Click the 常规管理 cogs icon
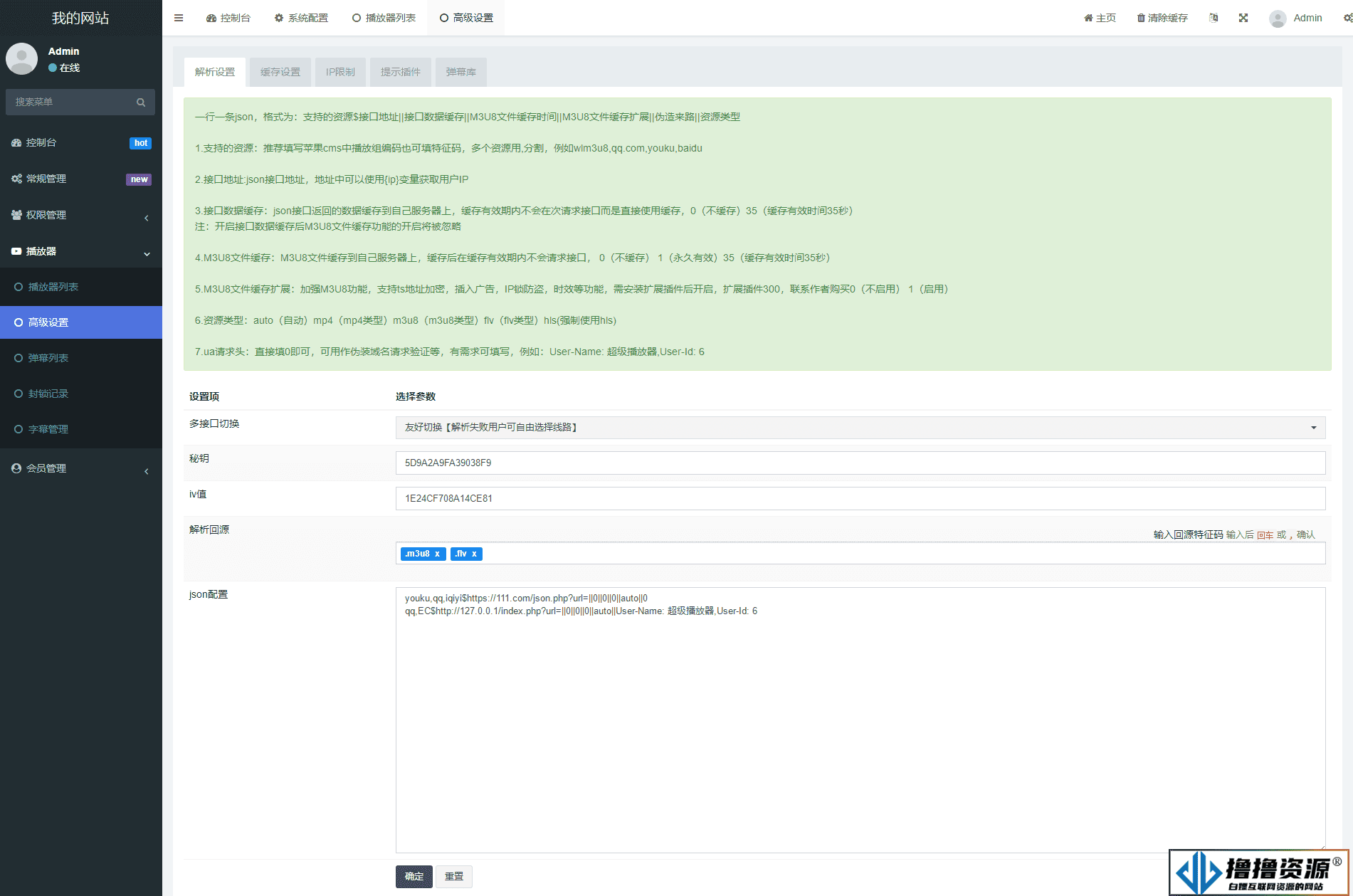Image resolution: width=1353 pixels, height=896 pixels. pyautogui.click(x=16, y=179)
